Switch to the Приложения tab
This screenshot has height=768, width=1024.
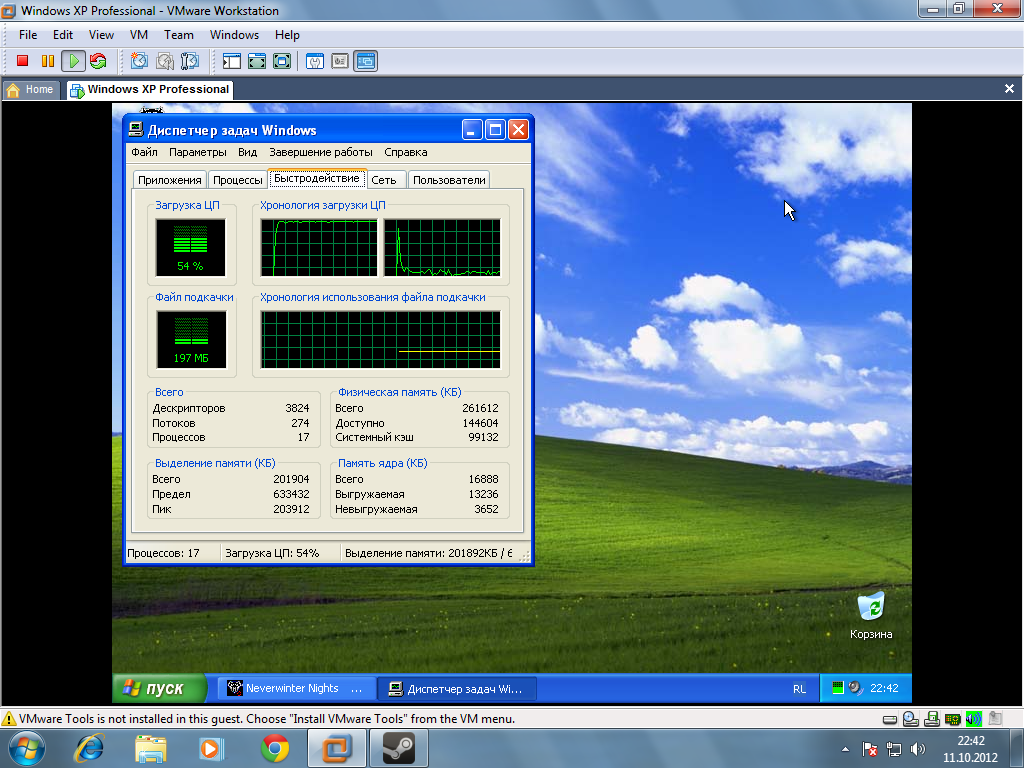point(170,180)
